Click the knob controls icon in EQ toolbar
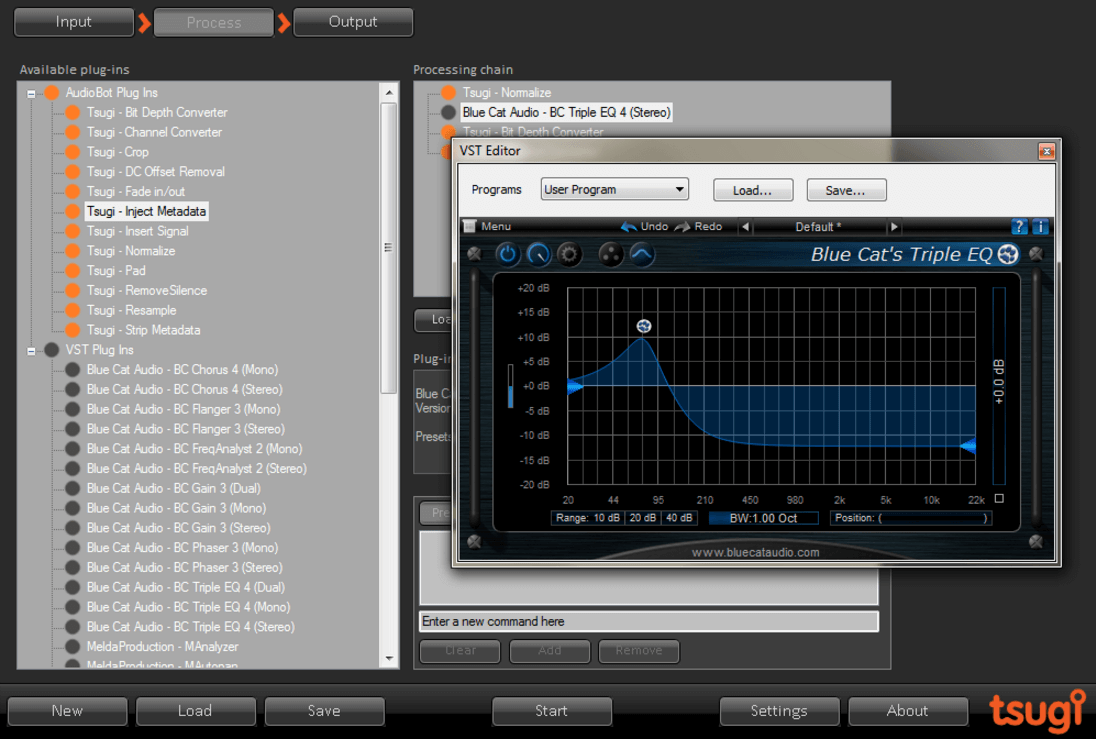The height and width of the screenshot is (739, 1096). (538, 254)
